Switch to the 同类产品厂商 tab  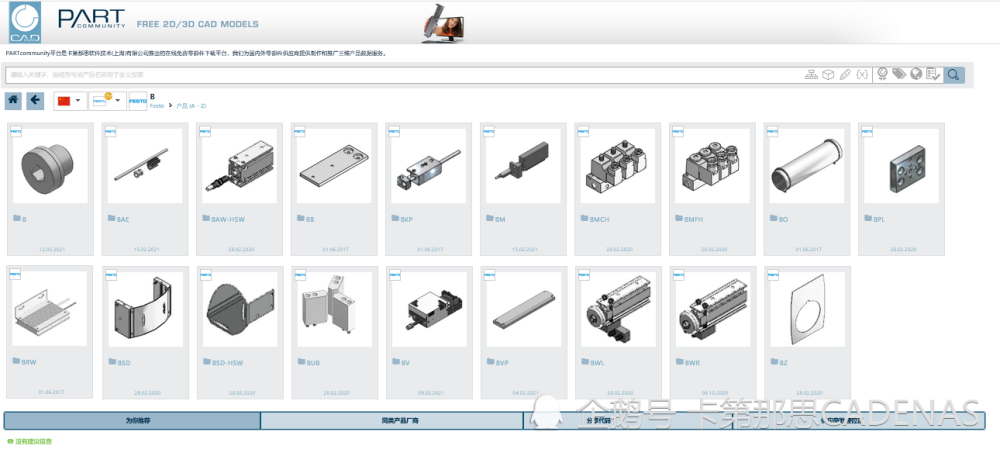tap(392, 421)
